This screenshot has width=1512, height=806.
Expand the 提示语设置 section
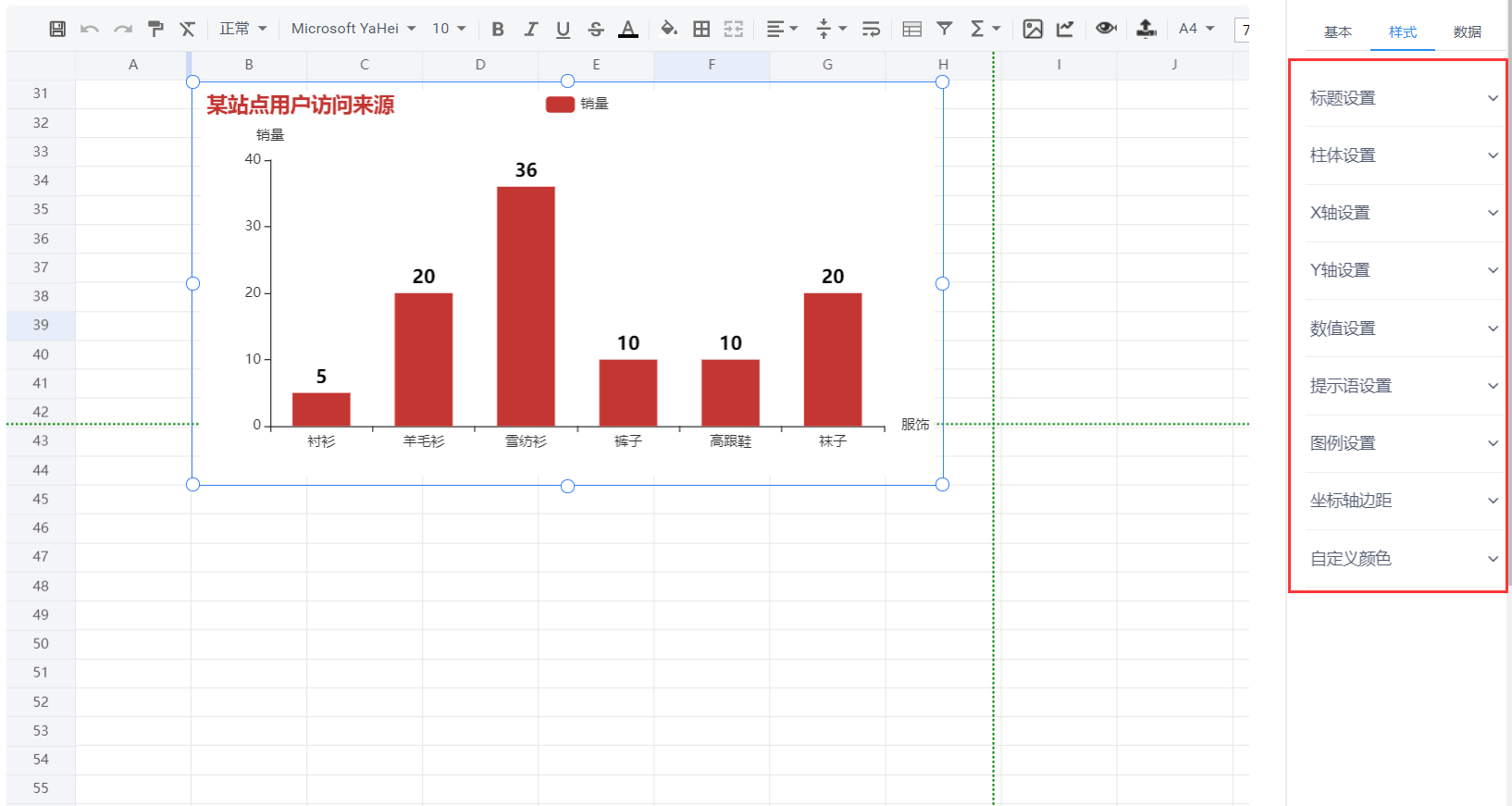(x=1404, y=386)
